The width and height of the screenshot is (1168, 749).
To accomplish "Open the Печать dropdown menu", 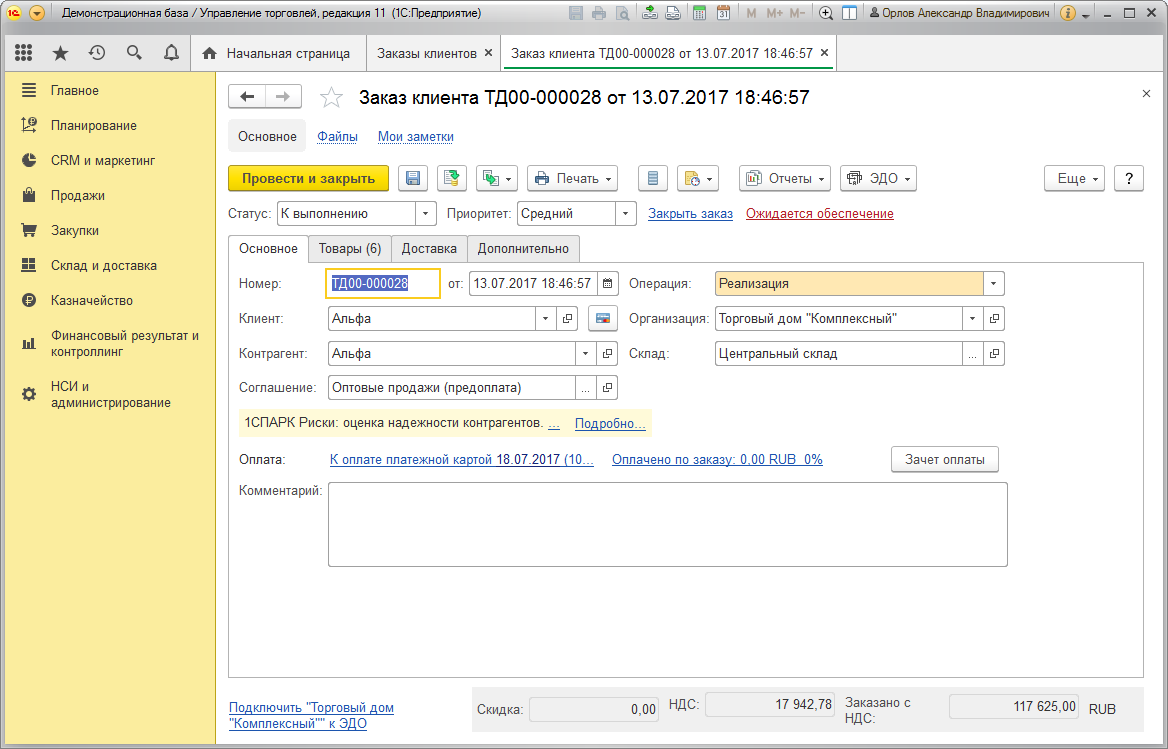I will [573, 179].
